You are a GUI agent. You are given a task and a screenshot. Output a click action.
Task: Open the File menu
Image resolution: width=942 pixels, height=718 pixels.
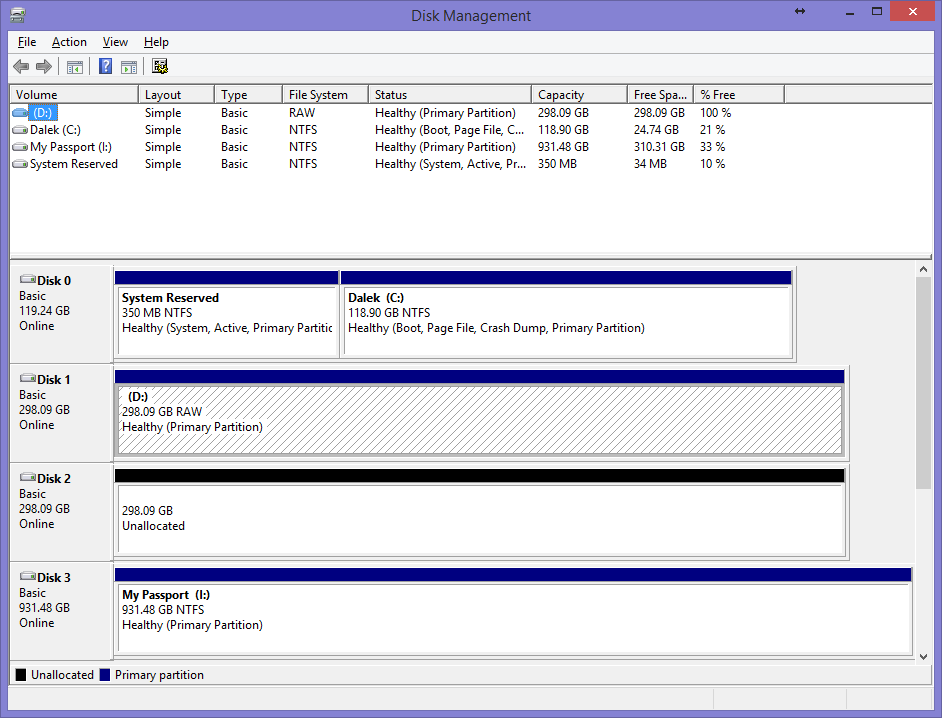click(x=27, y=42)
